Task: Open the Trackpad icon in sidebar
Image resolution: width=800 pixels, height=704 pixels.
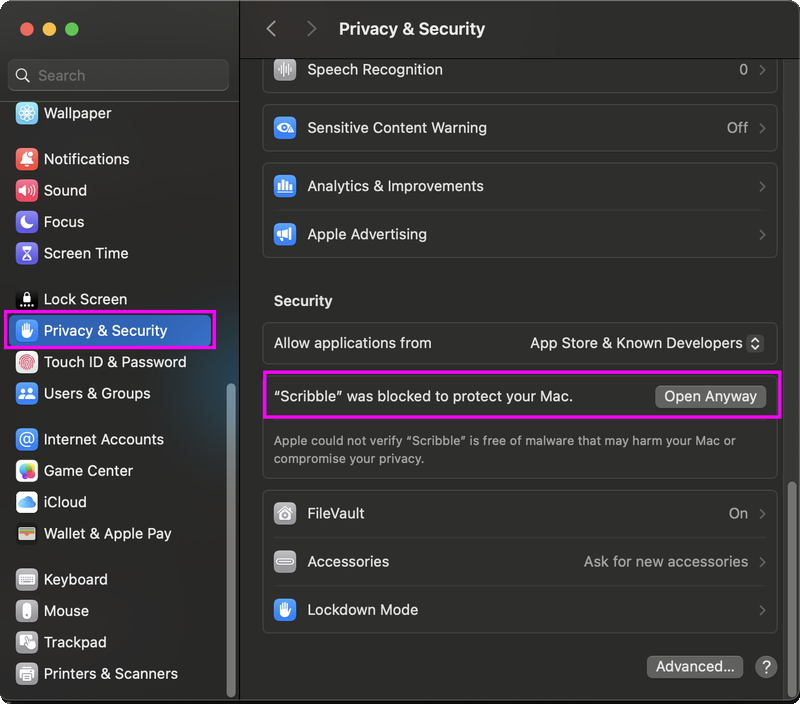Action: click(27, 642)
